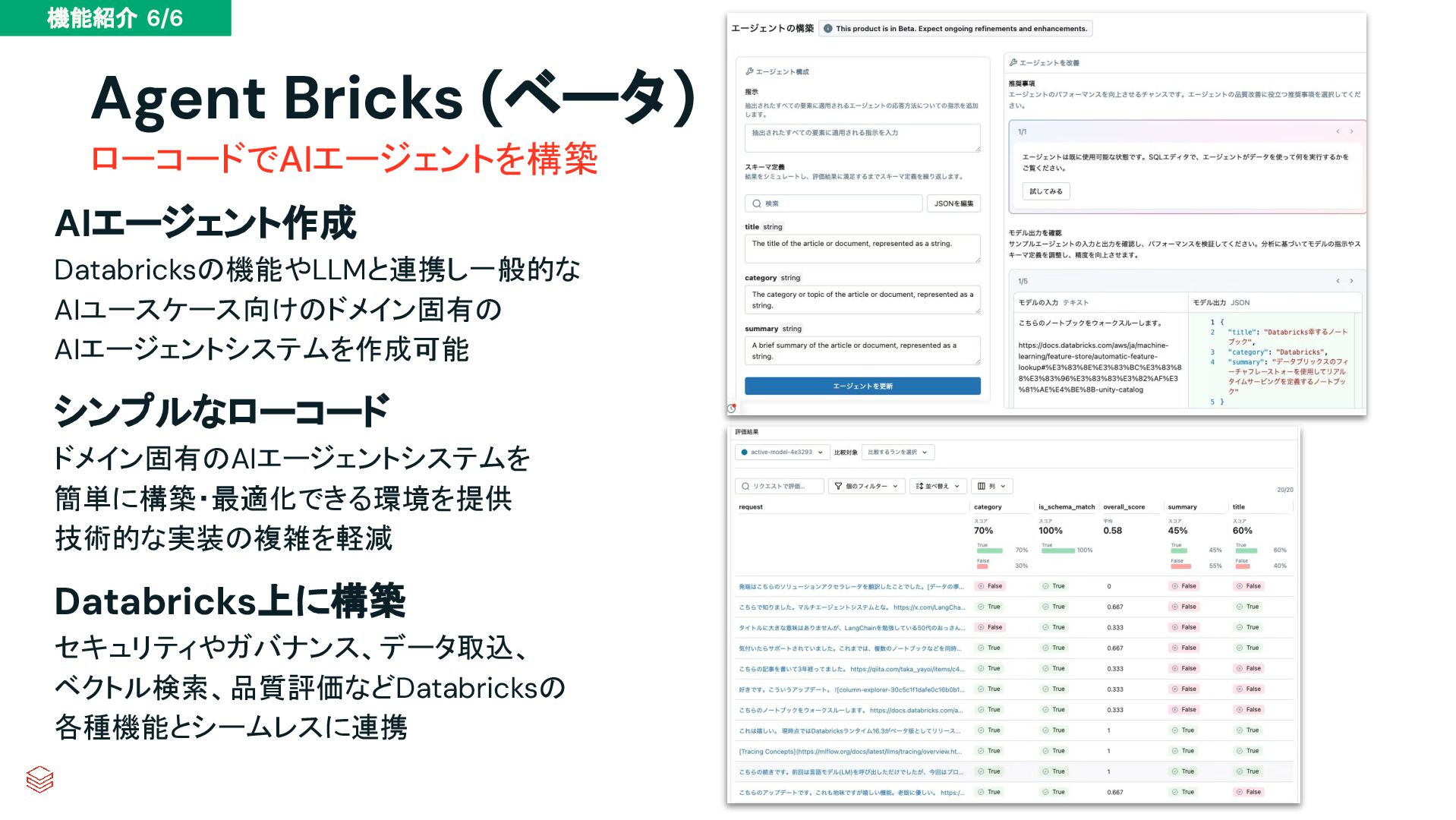Screen dimensions: 1456x820
Task: Go to previous recommendation in the 1/1 card
Action: [x=1338, y=131]
